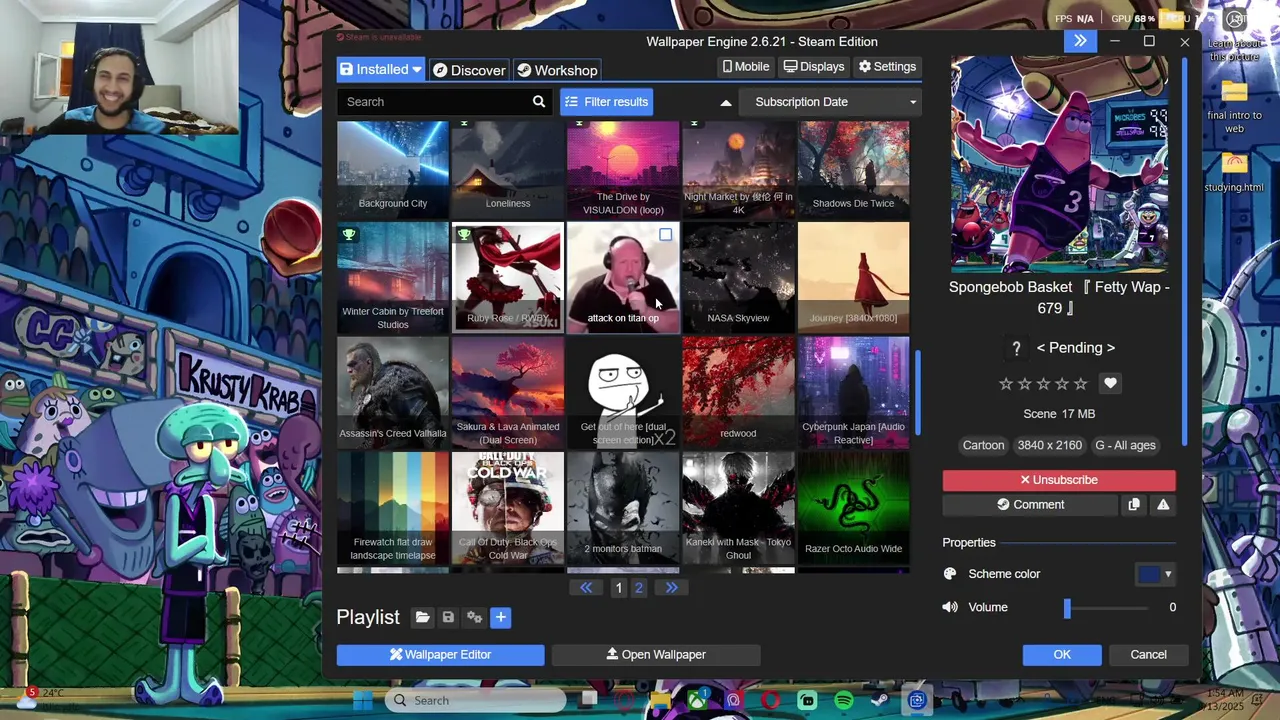Rate the wallpaper three stars
1280x720 pixels.
click(1043, 384)
